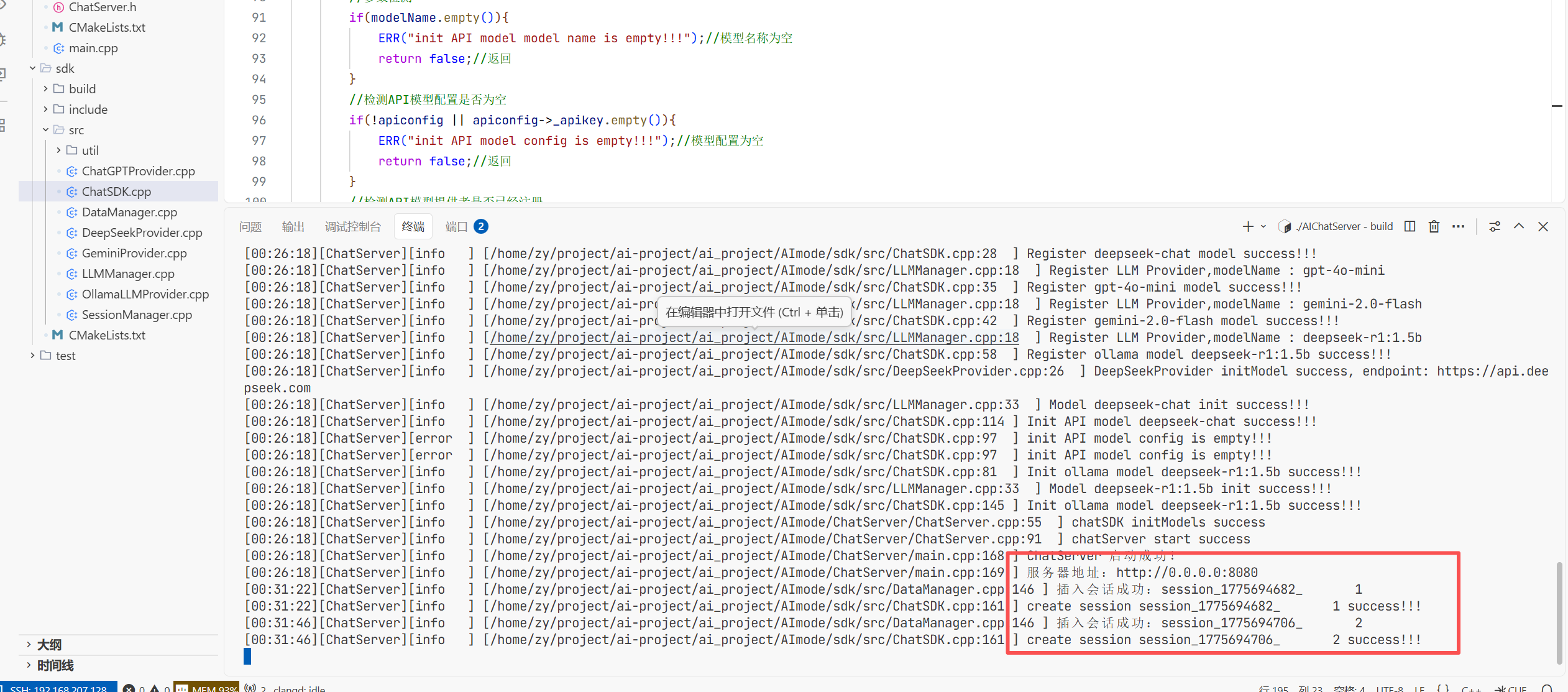Open DeepSeekProvider.cpp in the file tree
The height and width of the screenshot is (692, 1568).
pyautogui.click(x=142, y=233)
